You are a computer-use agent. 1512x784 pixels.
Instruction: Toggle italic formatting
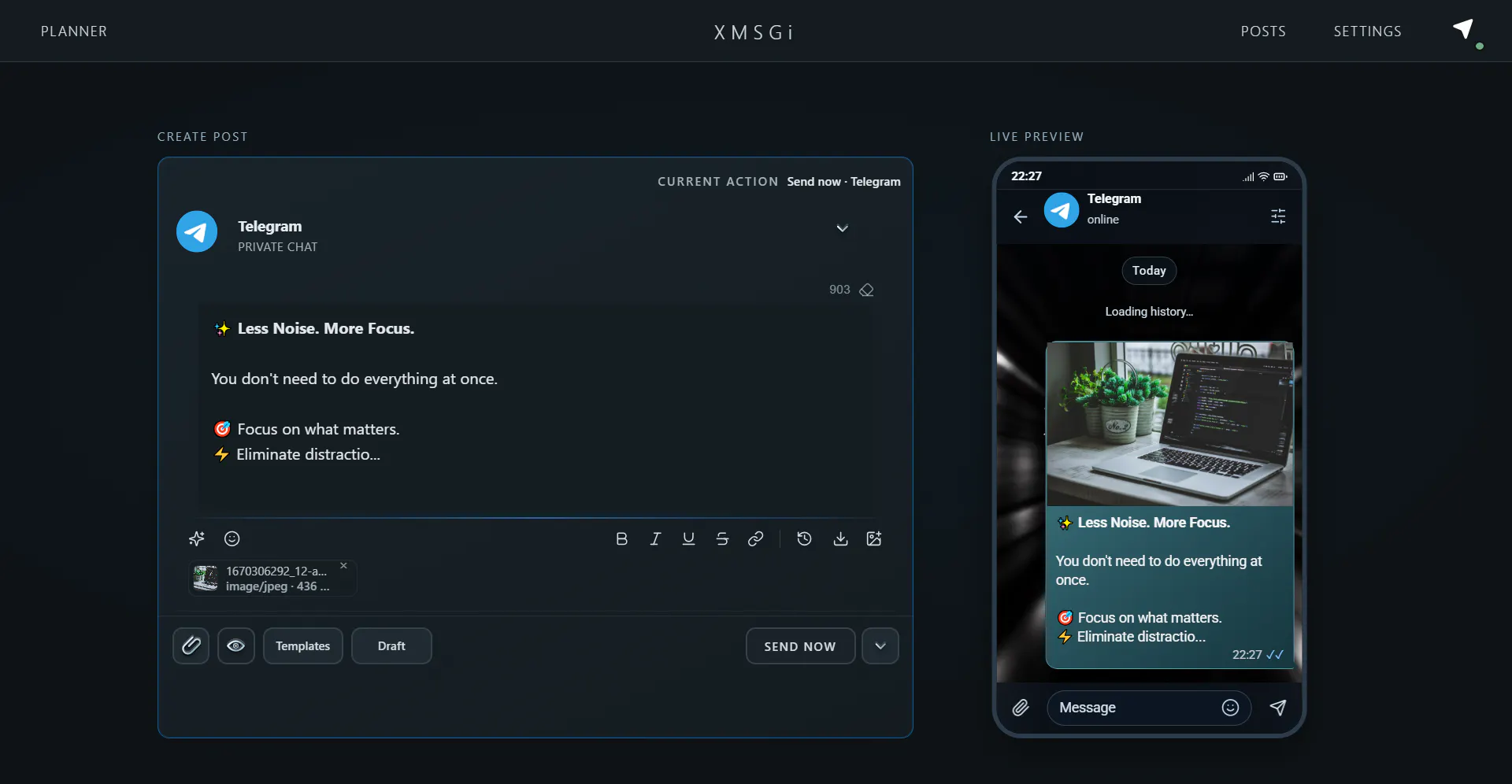tap(655, 538)
